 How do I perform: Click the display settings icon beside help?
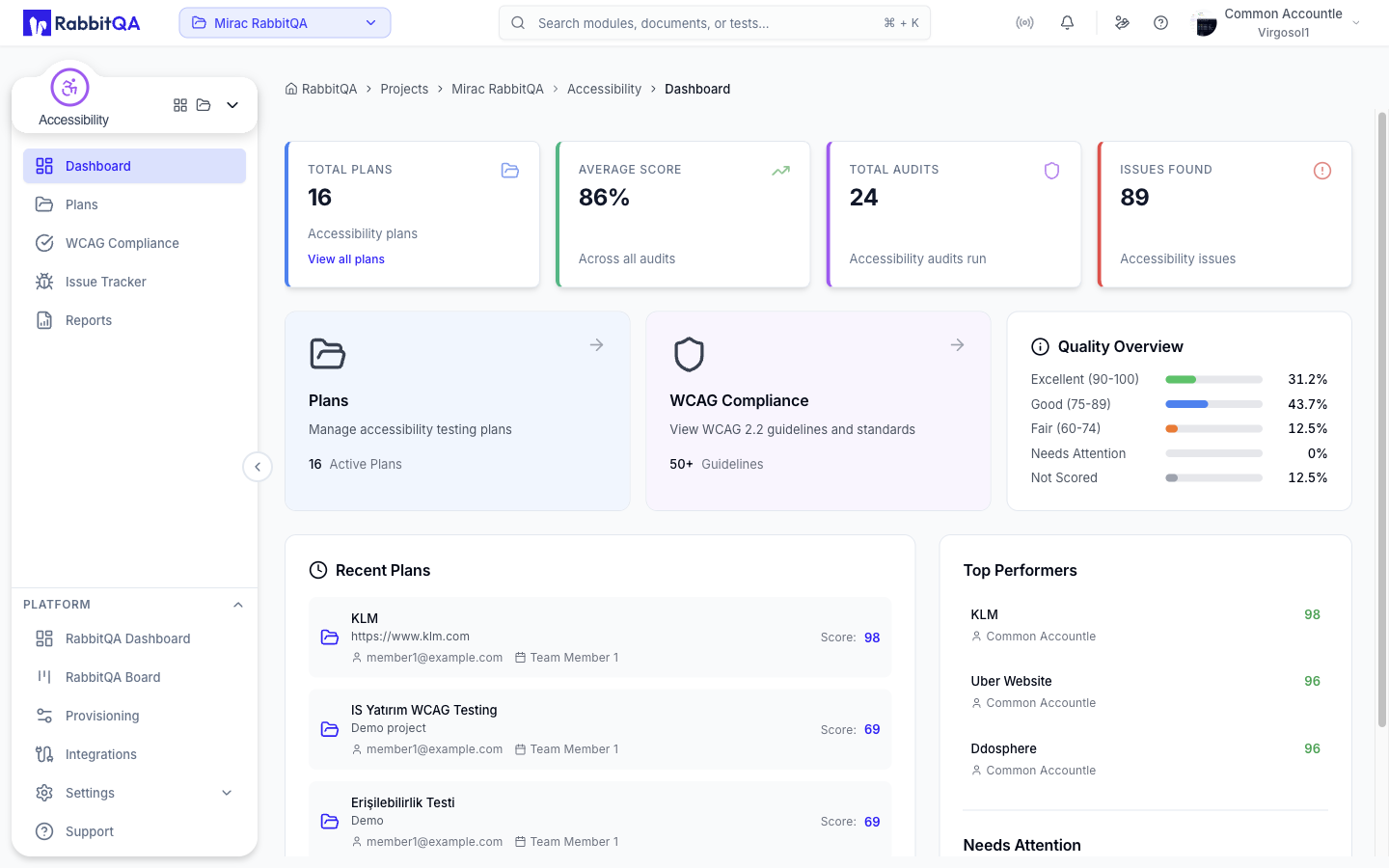[1122, 23]
